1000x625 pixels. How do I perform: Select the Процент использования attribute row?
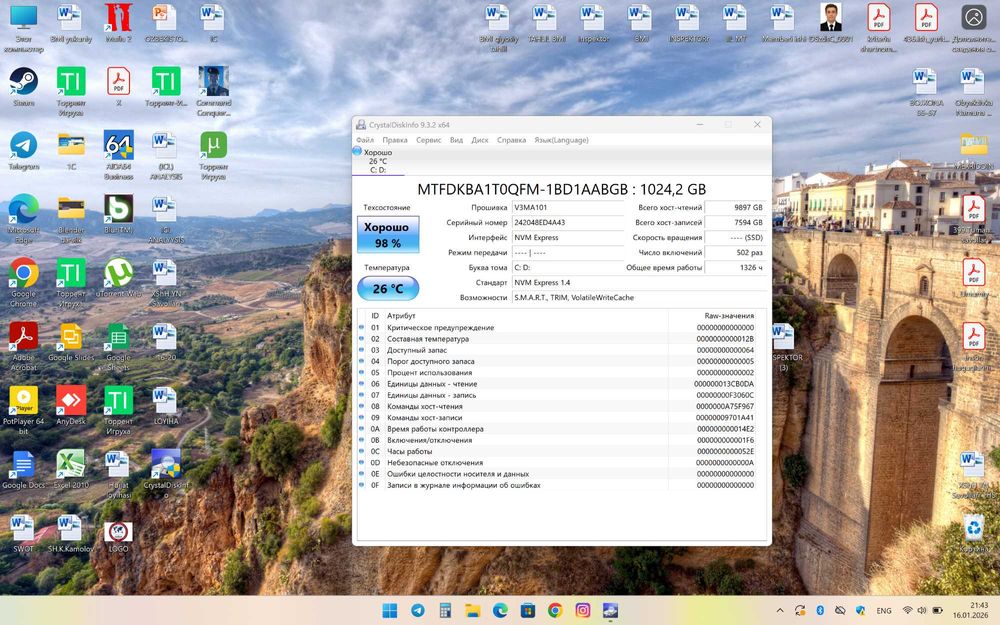(x=558, y=372)
